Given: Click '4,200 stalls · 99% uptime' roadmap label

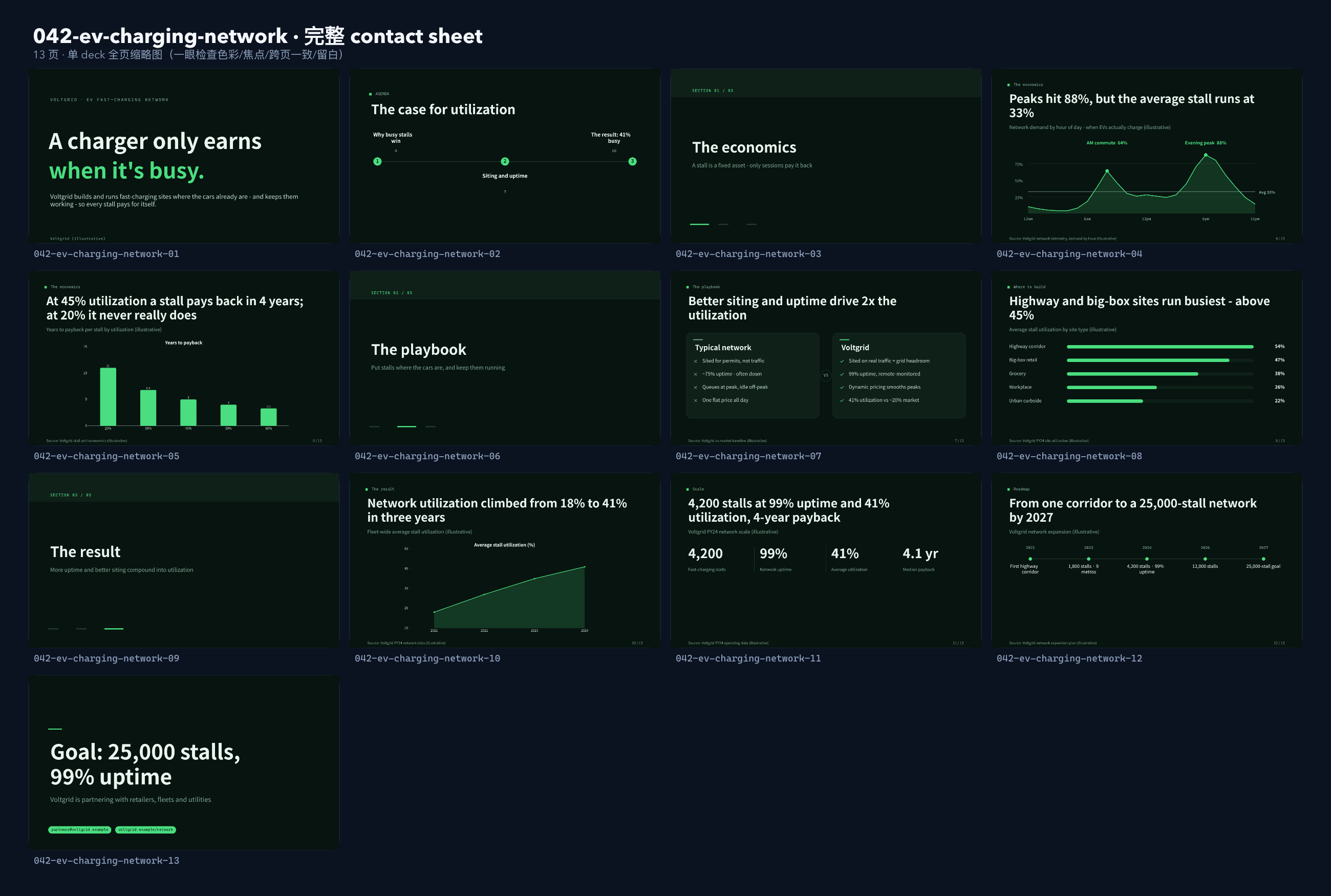Looking at the screenshot, I should [1145, 569].
